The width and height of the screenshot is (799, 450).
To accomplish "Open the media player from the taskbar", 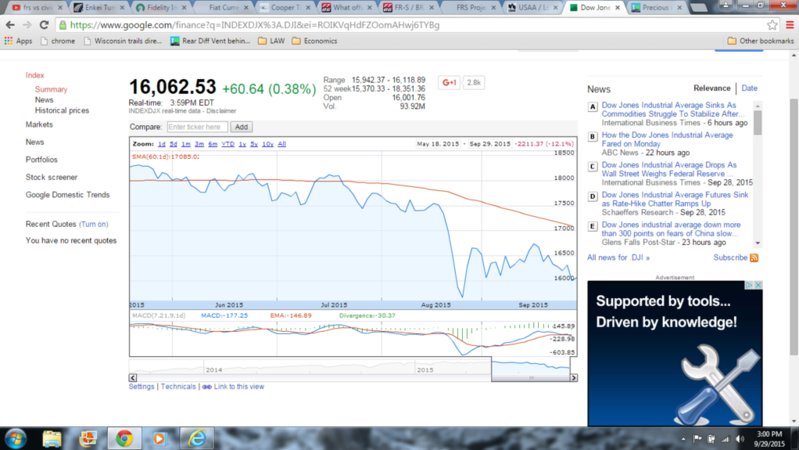I will 159,438.
